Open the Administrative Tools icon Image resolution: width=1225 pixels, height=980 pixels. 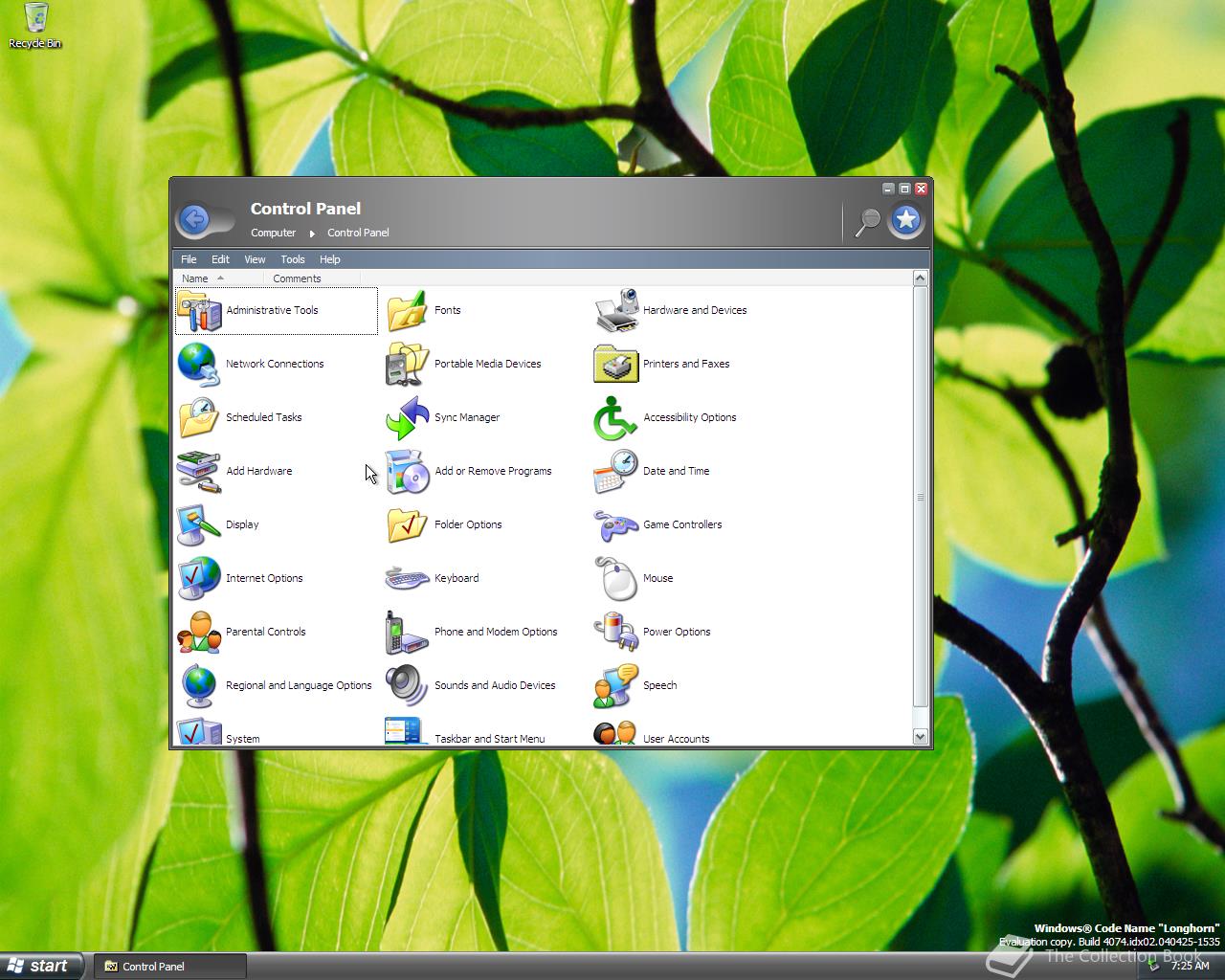199,311
